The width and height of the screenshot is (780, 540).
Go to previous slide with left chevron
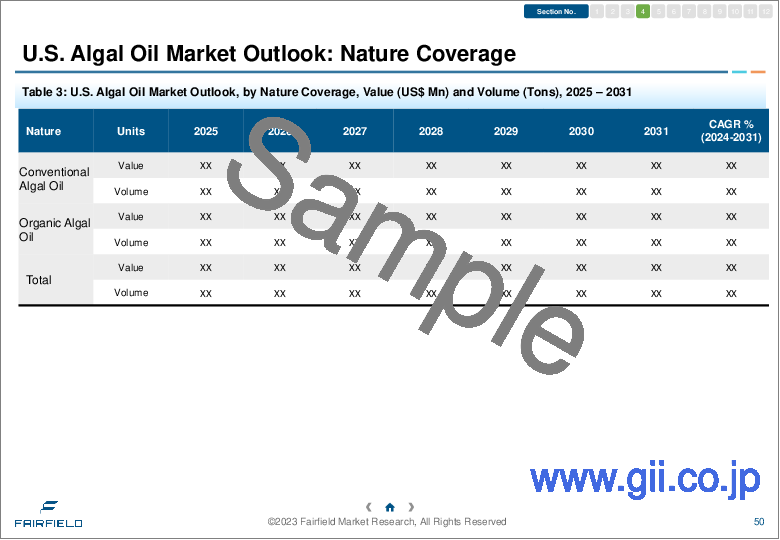click(369, 507)
